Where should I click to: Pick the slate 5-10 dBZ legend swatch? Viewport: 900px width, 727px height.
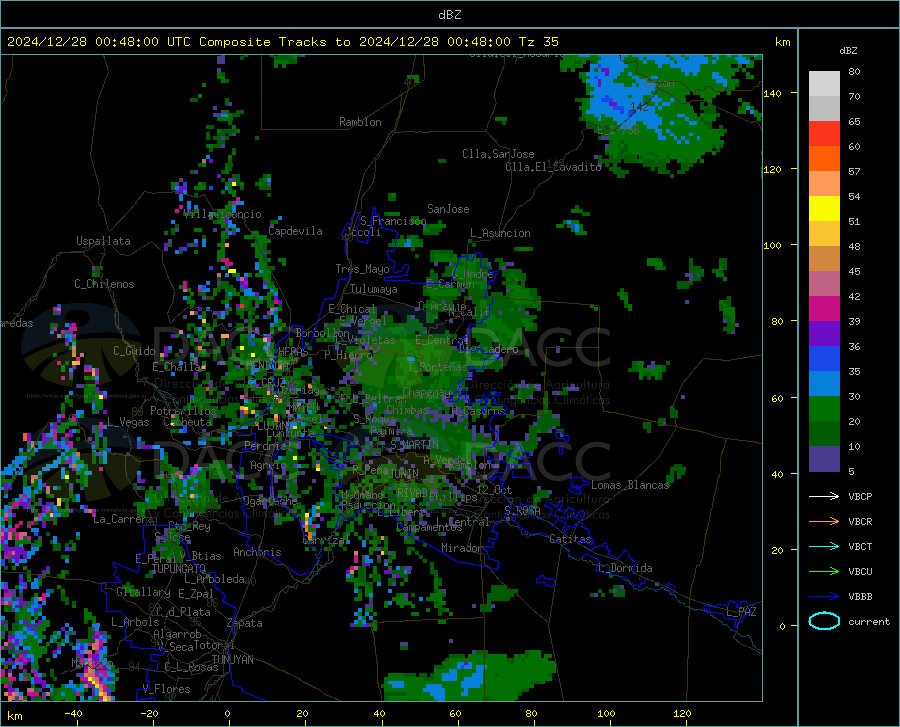pos(824,459)
